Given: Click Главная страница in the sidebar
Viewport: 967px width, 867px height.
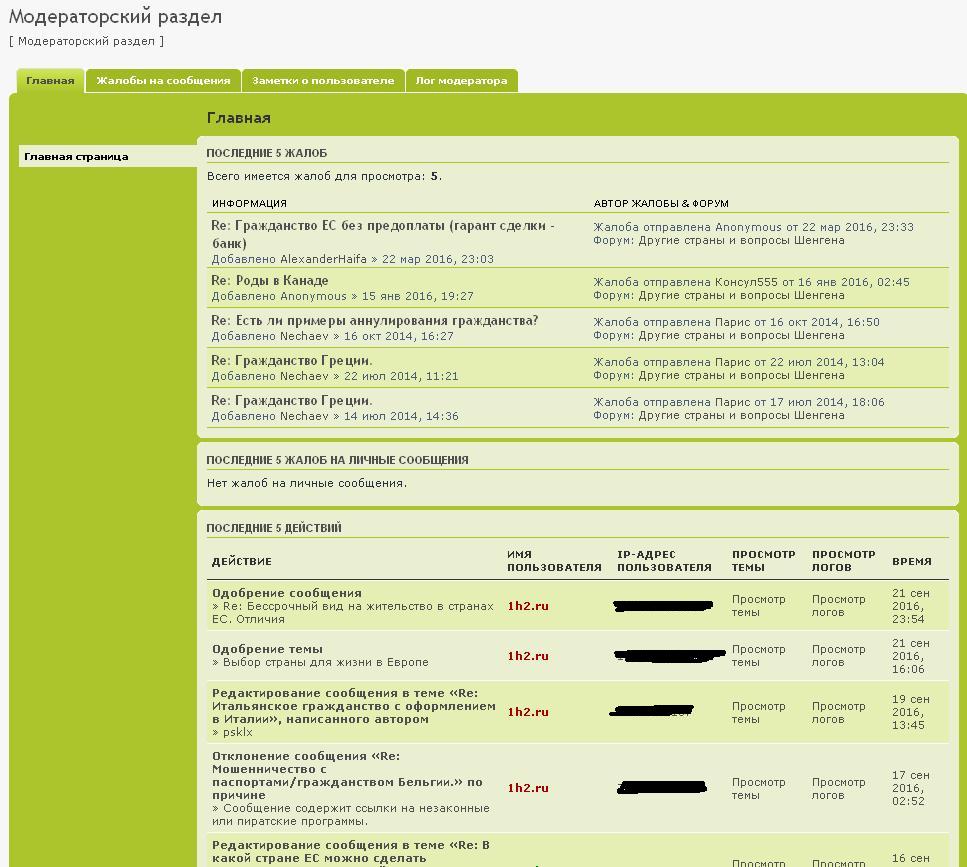Looking at the screenshot, I should pyautogui.click(x=76, y=157).
